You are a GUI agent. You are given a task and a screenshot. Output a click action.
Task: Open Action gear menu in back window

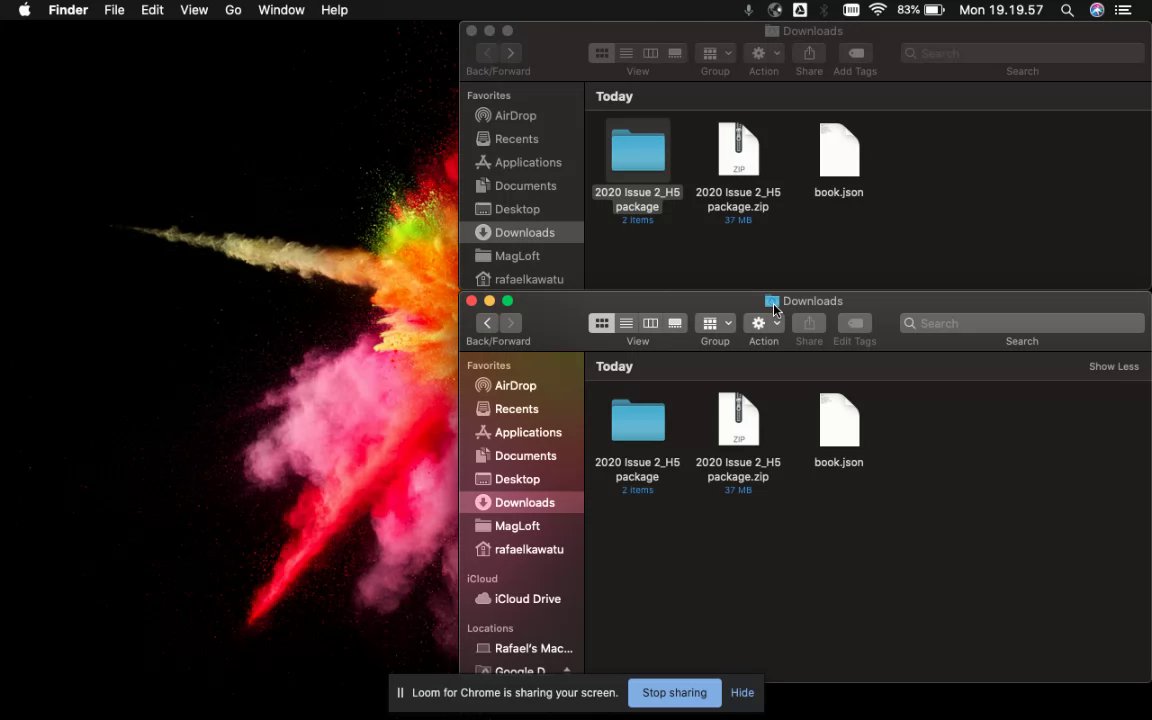763,53
